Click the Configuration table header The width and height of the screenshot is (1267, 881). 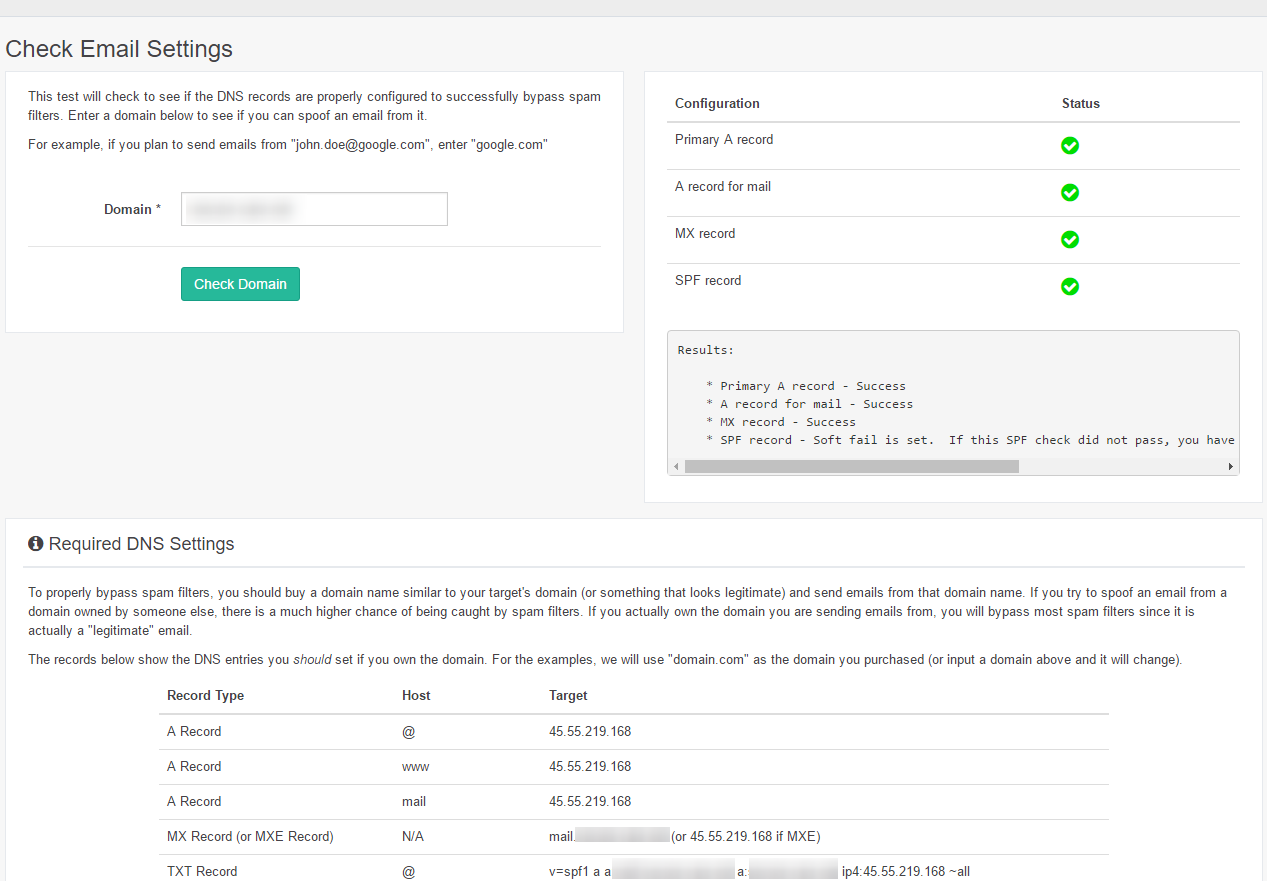(717, 103)
